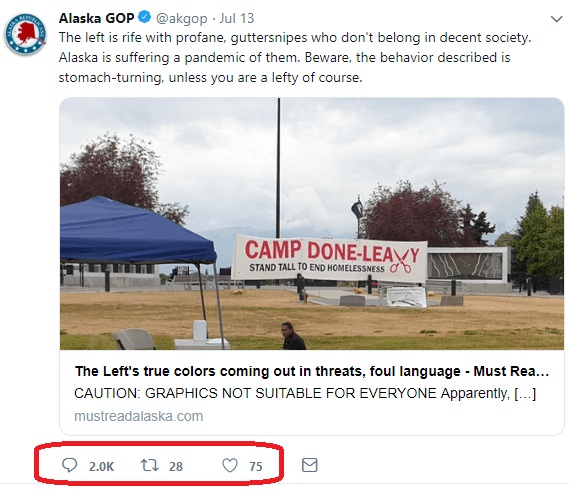569x491 pixels.
Task: Open the Jul 13 tweet timestamp
Action: click(237, 18)
